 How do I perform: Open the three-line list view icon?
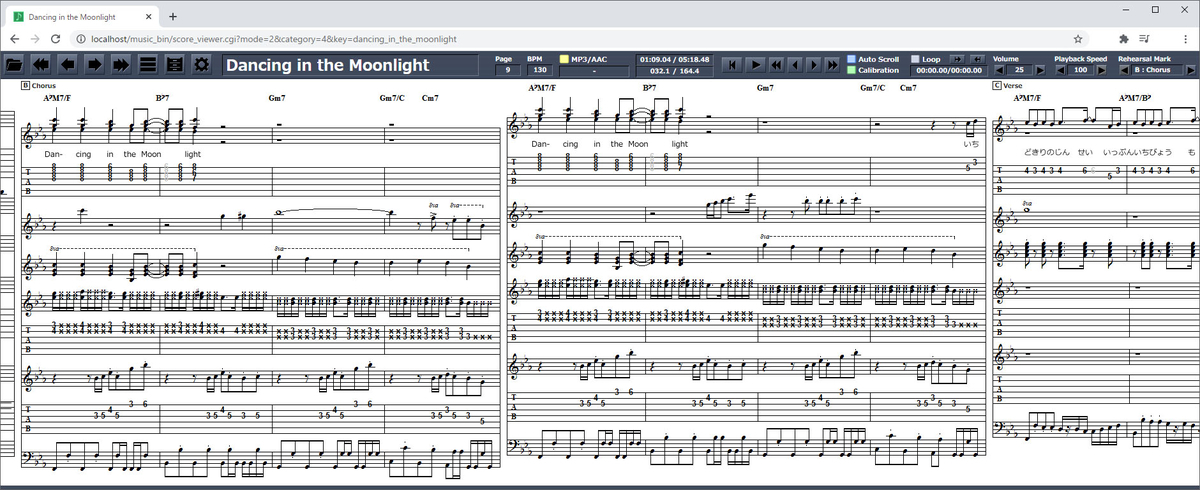148,64
